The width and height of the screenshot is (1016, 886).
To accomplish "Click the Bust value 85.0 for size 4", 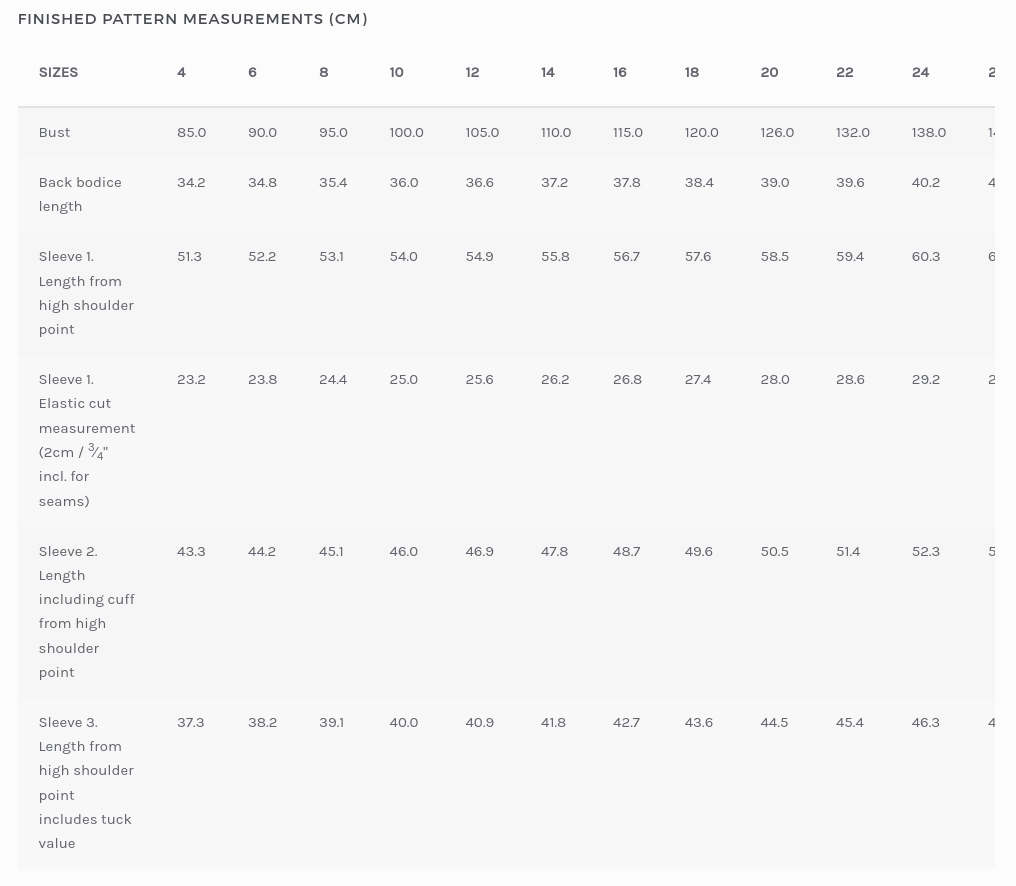I will pos(191,132).
